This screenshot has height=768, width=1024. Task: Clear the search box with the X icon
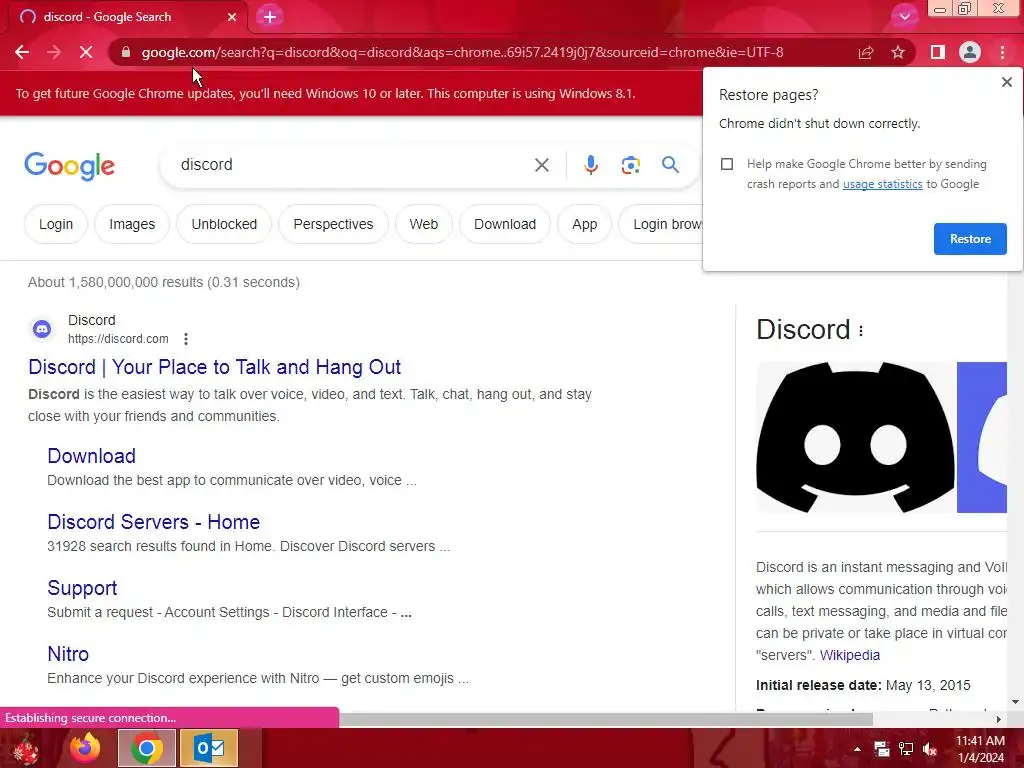click(x=541, y=165)
